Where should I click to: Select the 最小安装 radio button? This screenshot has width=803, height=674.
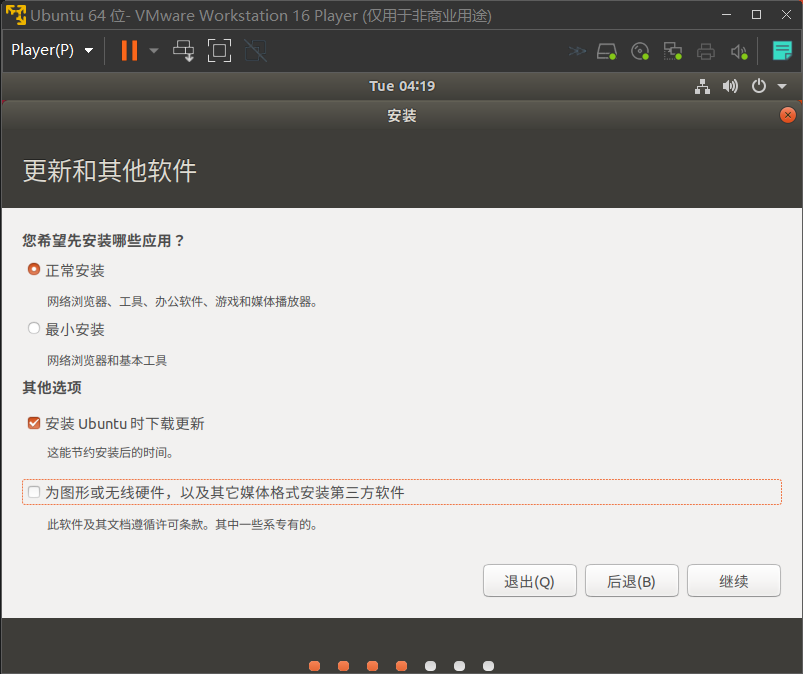tap(34, 328)
